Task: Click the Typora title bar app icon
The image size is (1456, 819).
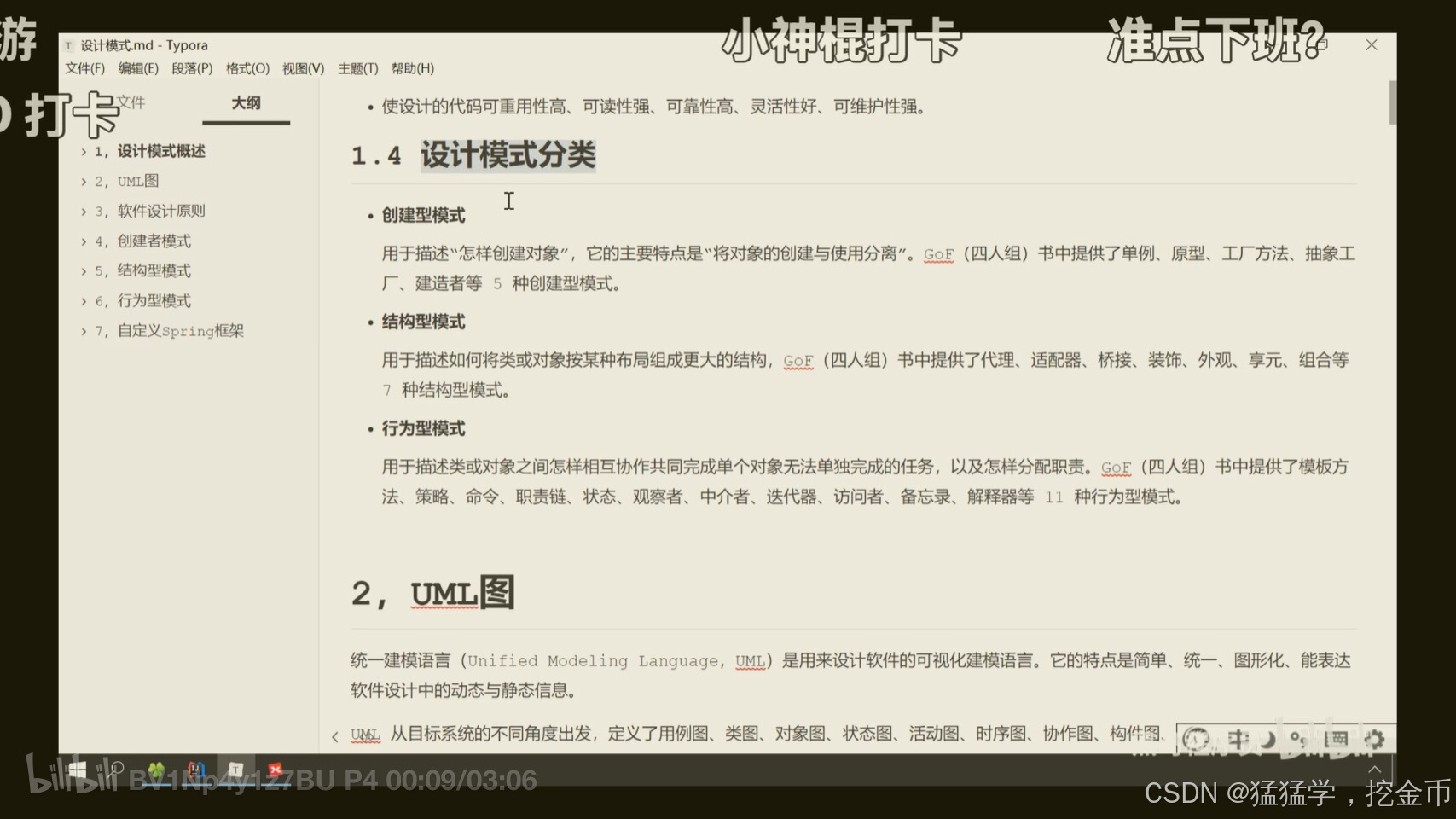Action: 68,45
